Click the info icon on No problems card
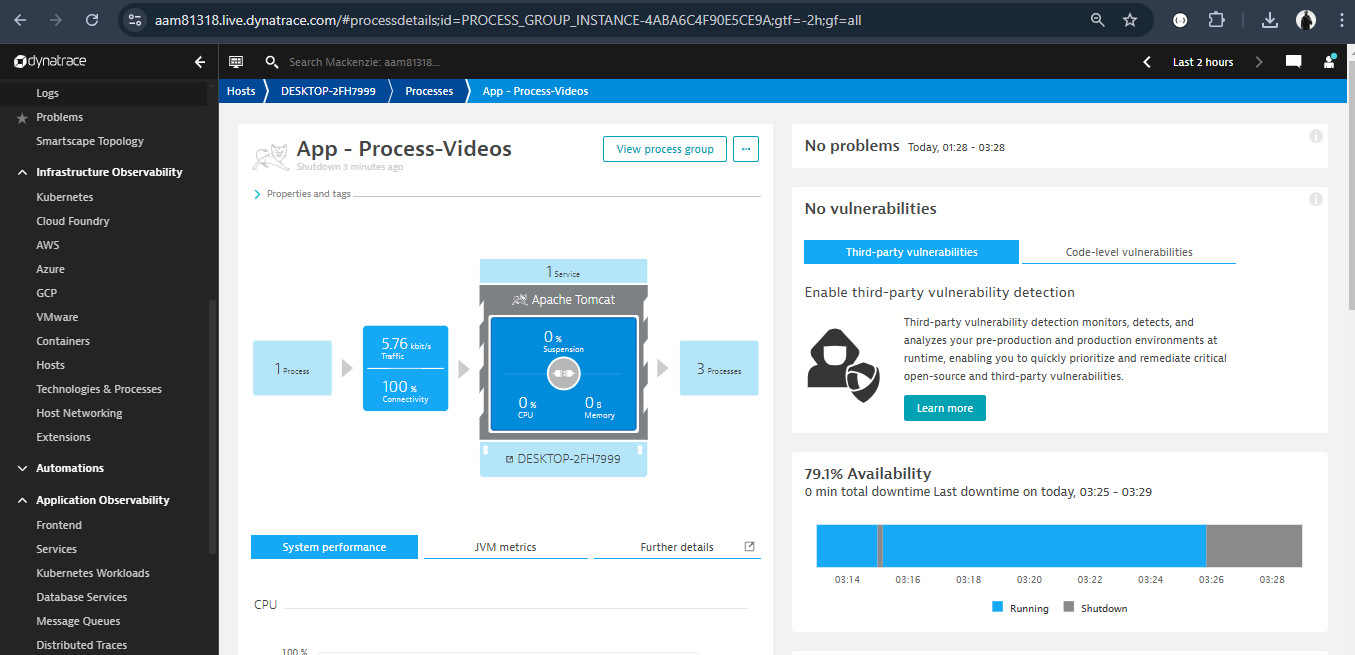This screenshot has width=1355, height=655. coord(1316,136)
